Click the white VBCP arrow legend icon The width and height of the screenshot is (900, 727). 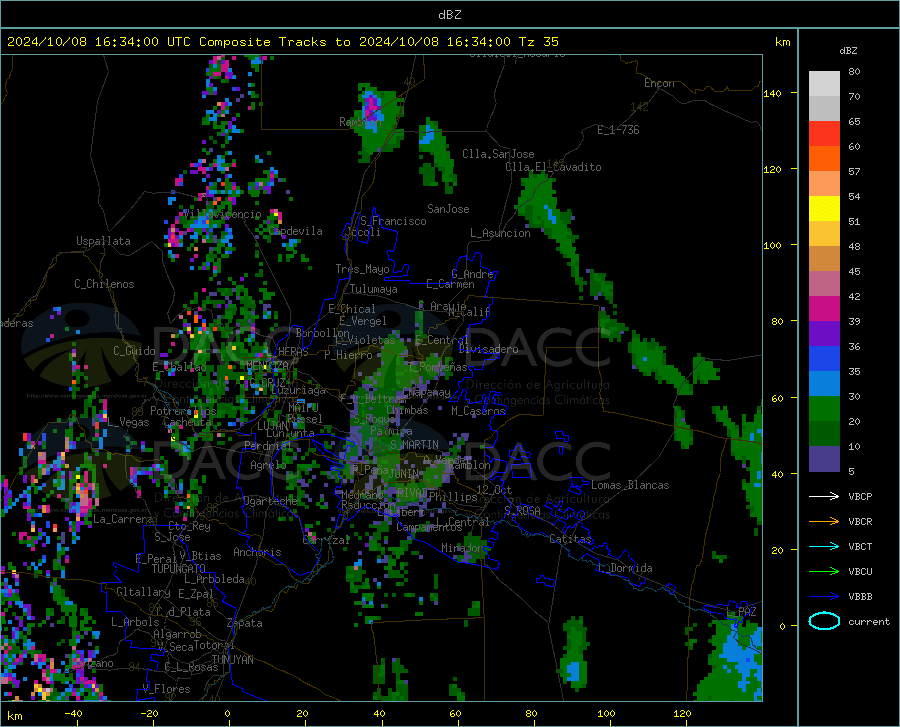click(x=824, y=496)
